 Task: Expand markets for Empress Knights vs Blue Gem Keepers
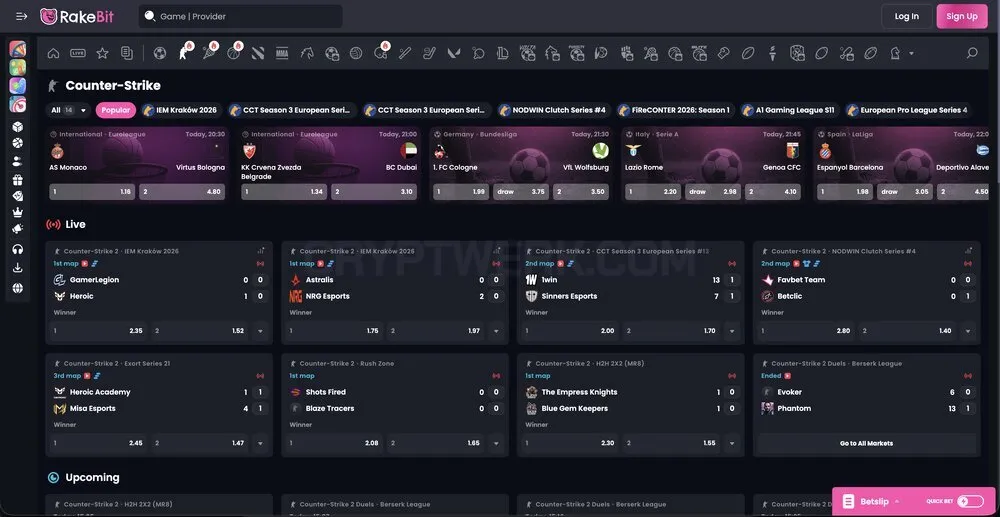click(x=732, y=443)
